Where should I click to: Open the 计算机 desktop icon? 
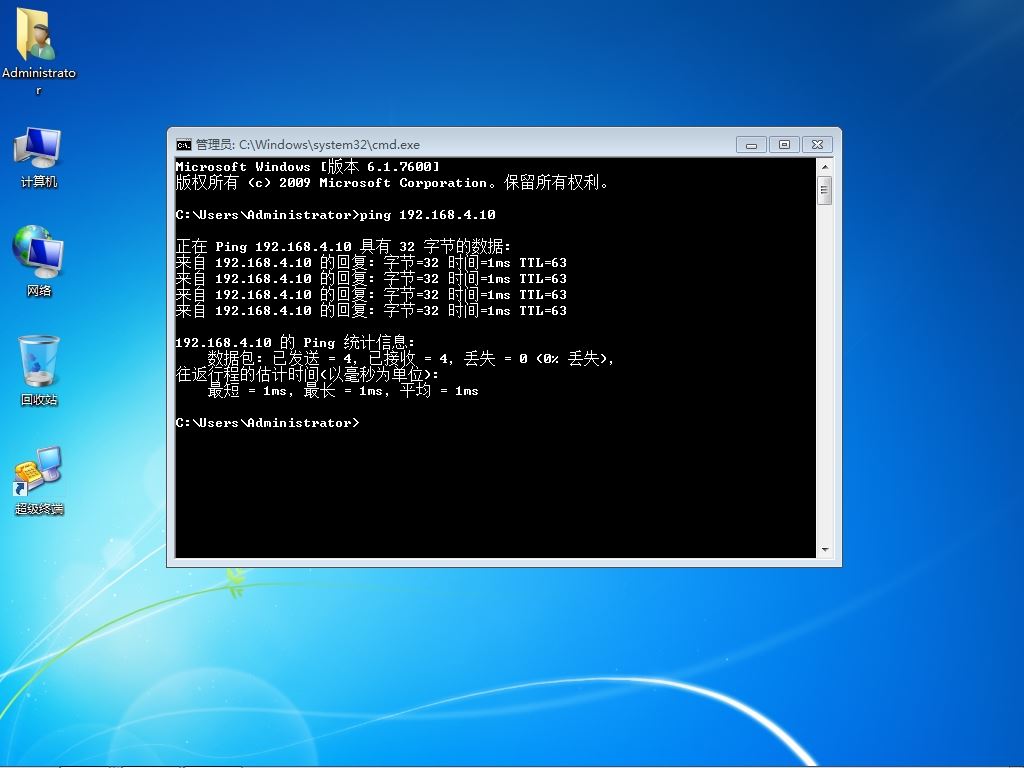tap(38, 157)
